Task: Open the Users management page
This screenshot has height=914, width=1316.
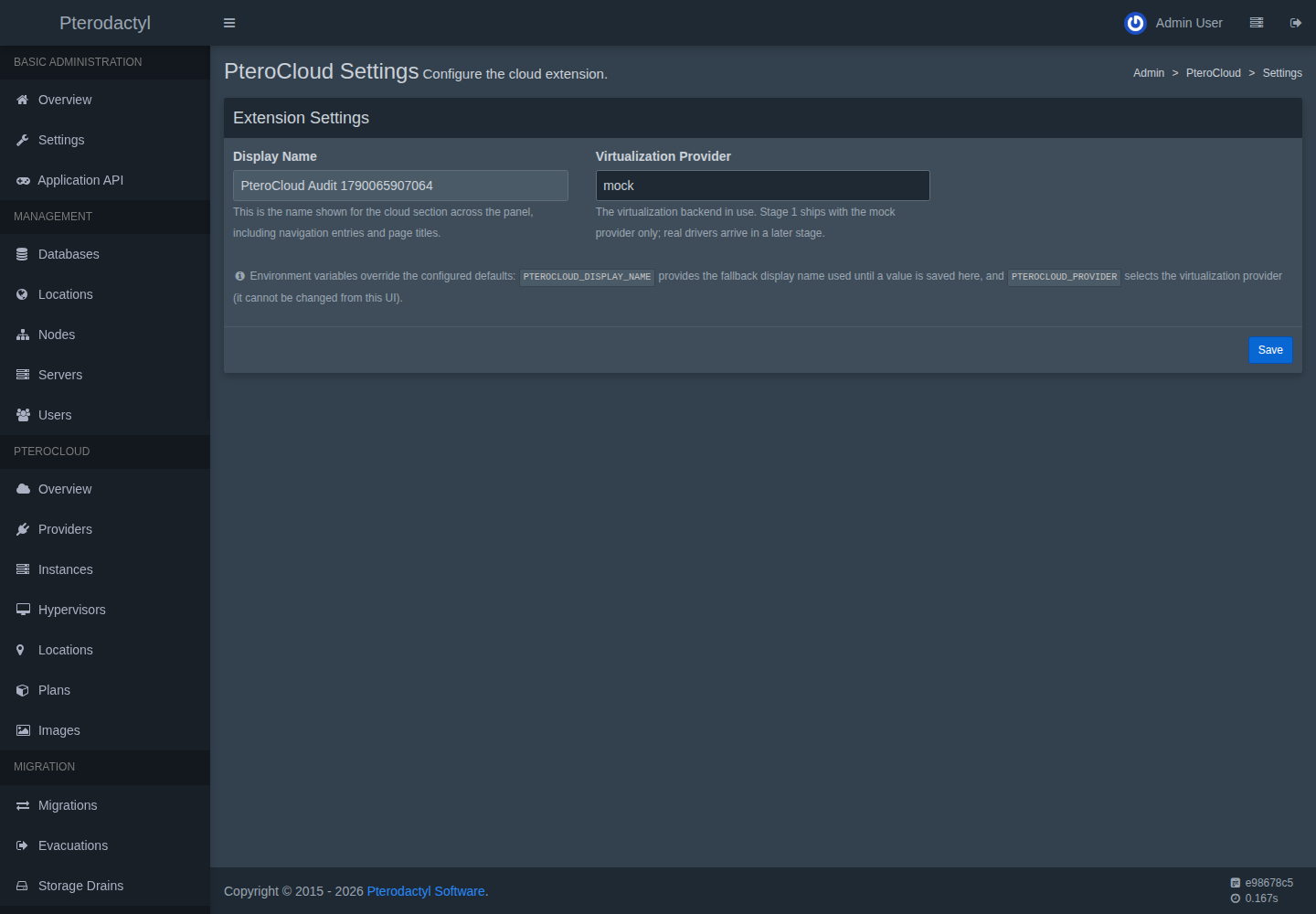Action: 105,415
